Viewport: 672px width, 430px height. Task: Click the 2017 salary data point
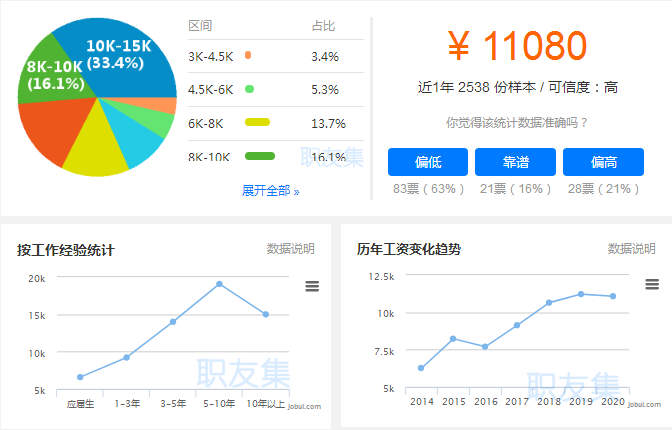(x=517, y=325)
